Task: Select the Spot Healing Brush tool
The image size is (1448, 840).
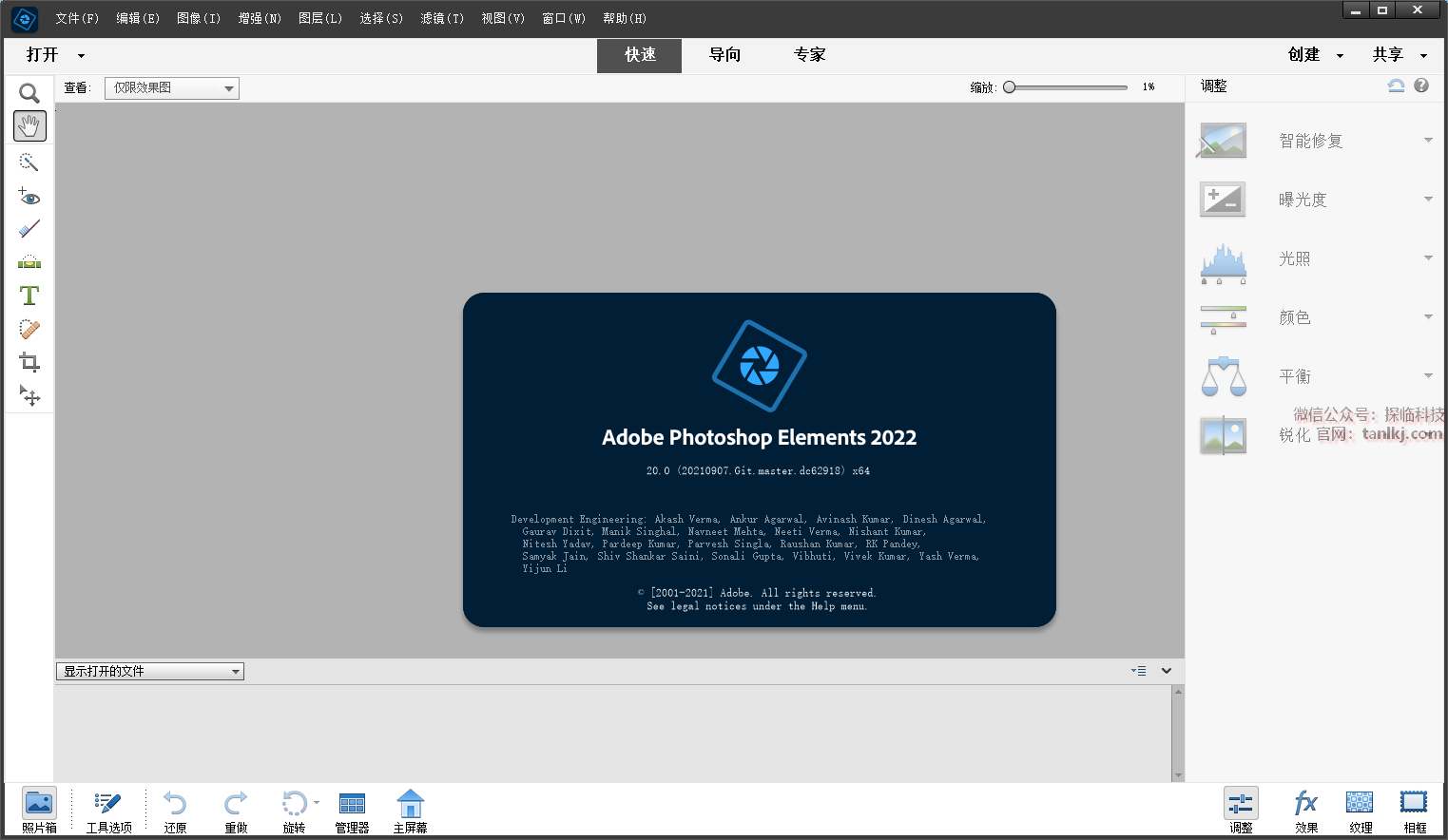Action: click(x=29, y=329)
